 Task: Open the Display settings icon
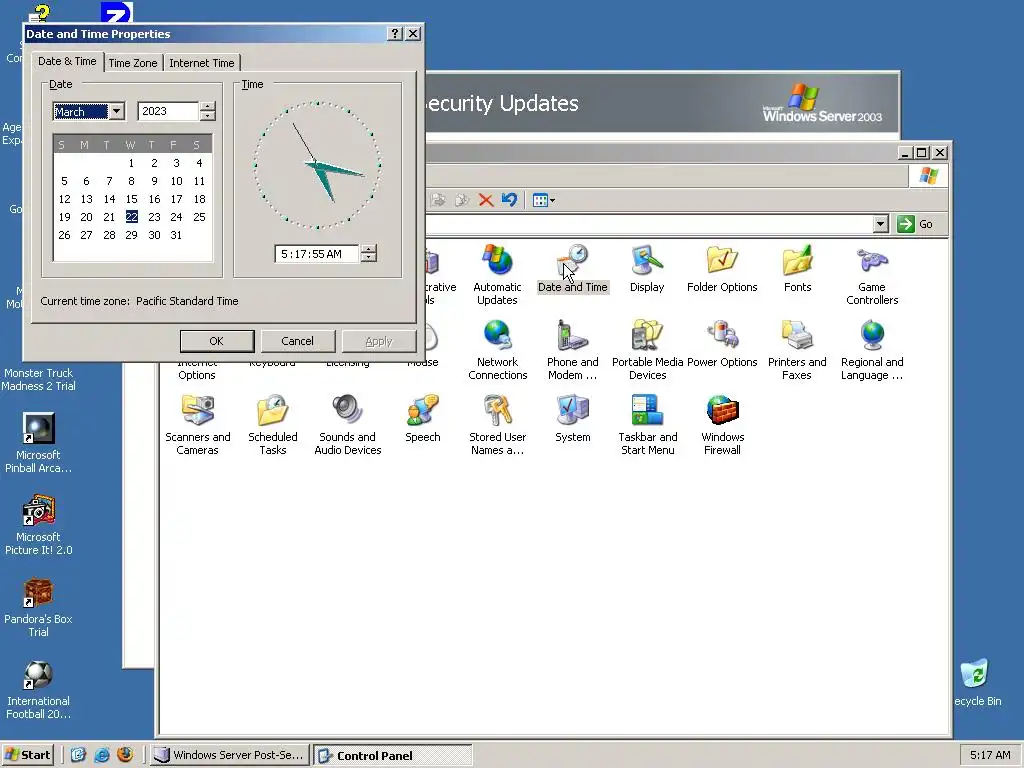coord(647,269)
